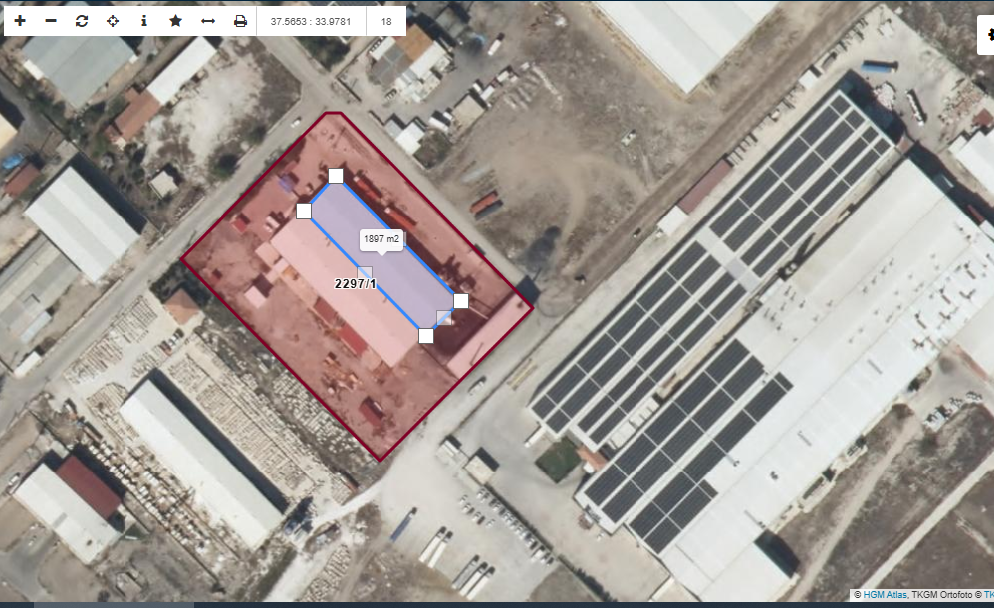Print the map with printer icon
This screenshot has width=994, height=608.
click(x=240, y=20)
